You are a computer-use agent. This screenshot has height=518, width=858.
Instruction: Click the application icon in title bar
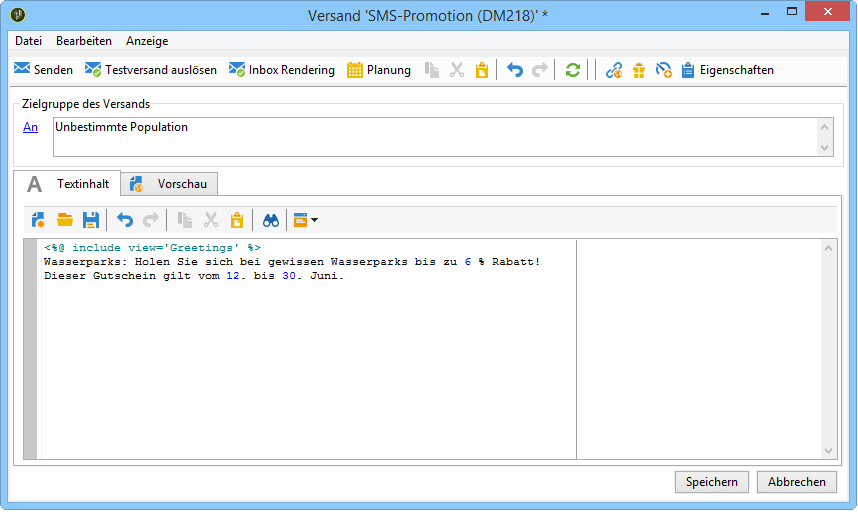(18, 15)
